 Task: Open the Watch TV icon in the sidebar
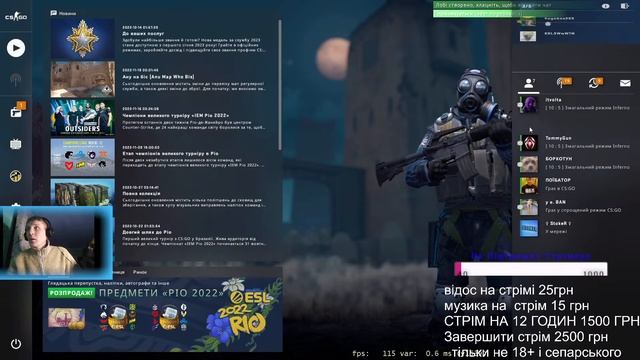16,144
